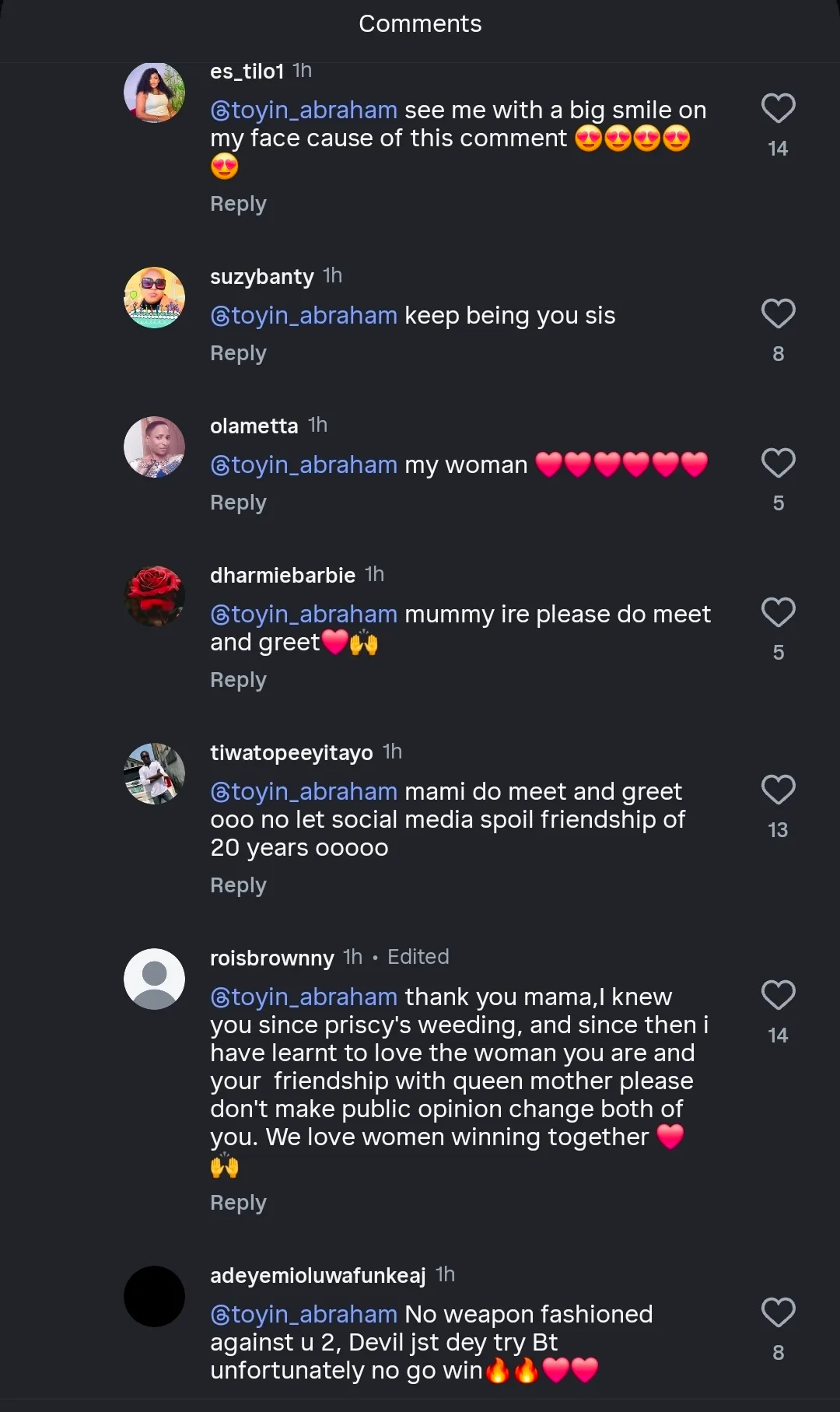Viewport: 840px width, 1412px height.
Task: Reply to olametta's comment
Action: tap(238, 503)
